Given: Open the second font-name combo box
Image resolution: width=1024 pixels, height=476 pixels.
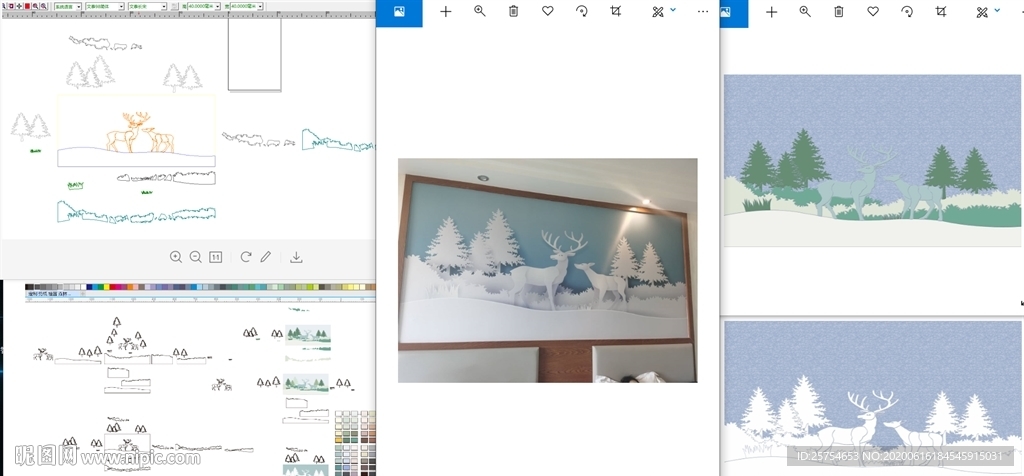Looking at the screenshot, I should point(104,7).
